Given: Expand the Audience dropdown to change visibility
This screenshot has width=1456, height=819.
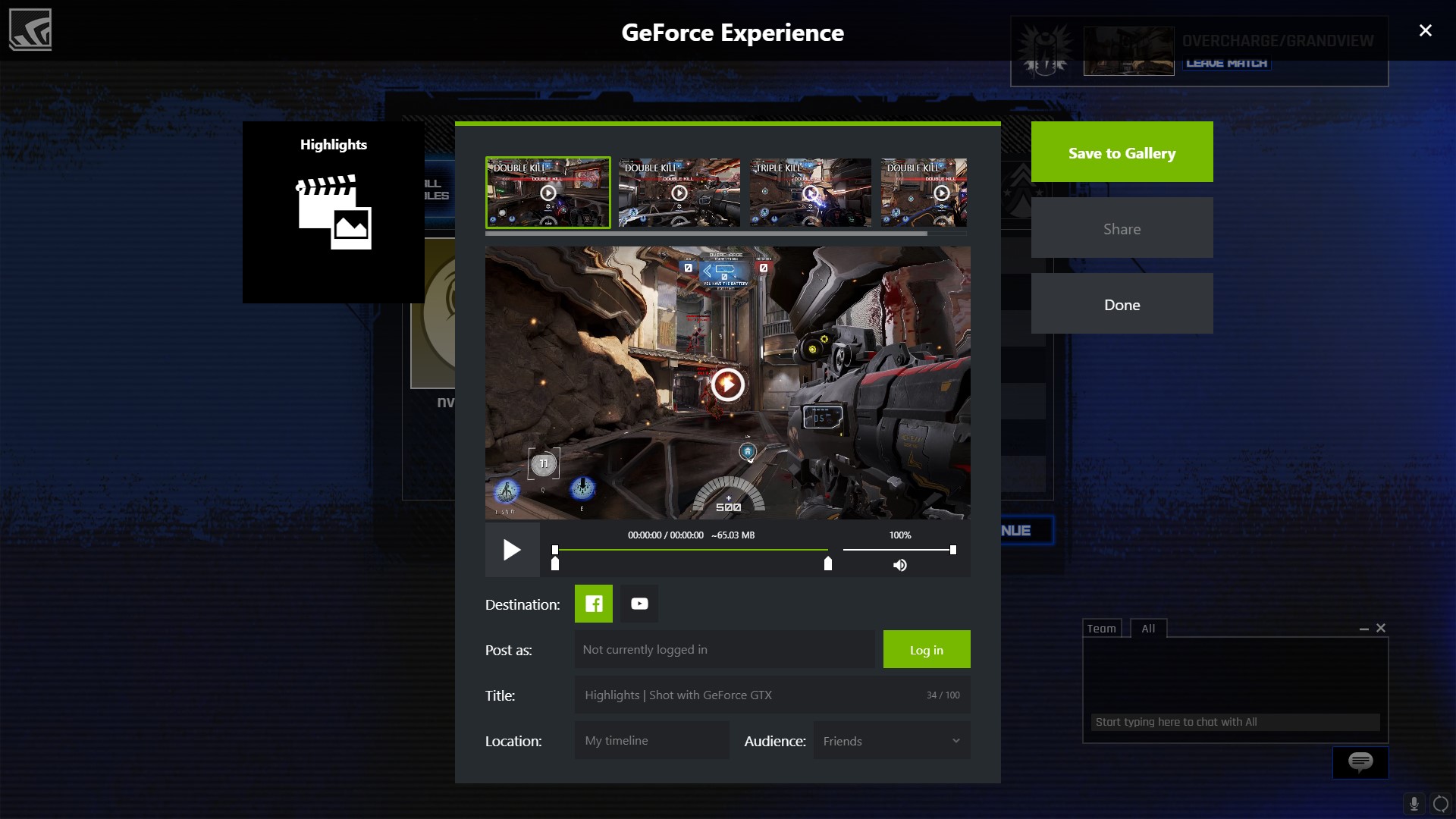Looking at the screenshot, I should click(x=890, y=740).
